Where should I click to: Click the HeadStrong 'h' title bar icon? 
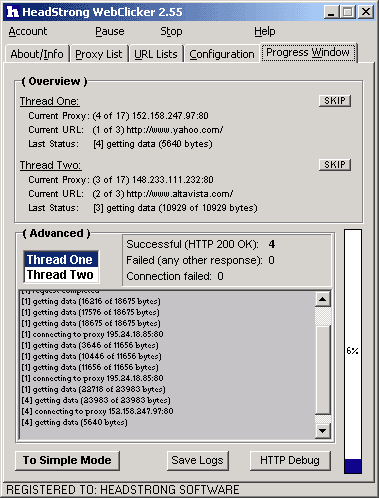coord(13,12)
